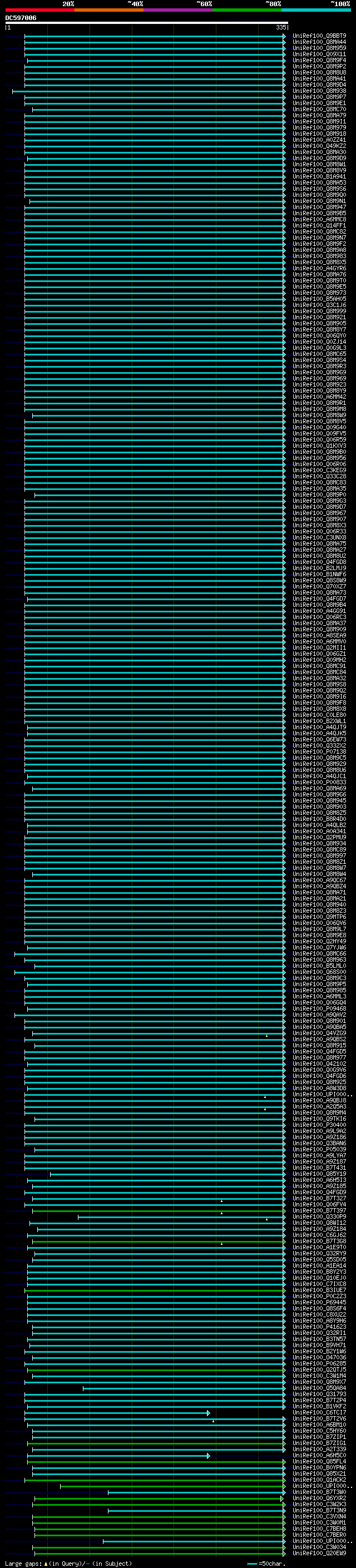This screenshot has height=1568, width=356.
Task: Open hit UniRef100_Q9BBT9
Action: coord(319,36)
